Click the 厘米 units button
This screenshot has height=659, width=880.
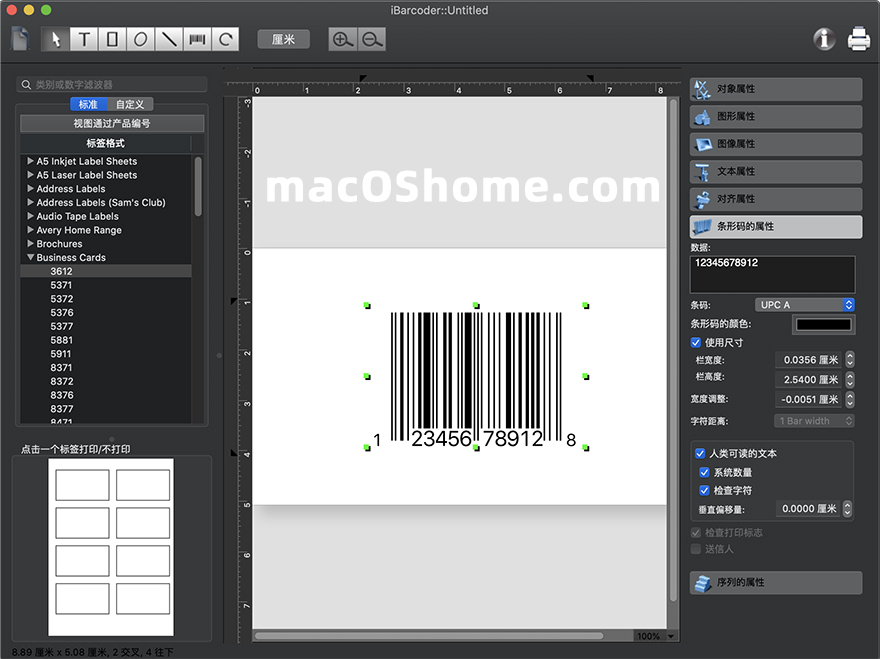coord(283,39)
